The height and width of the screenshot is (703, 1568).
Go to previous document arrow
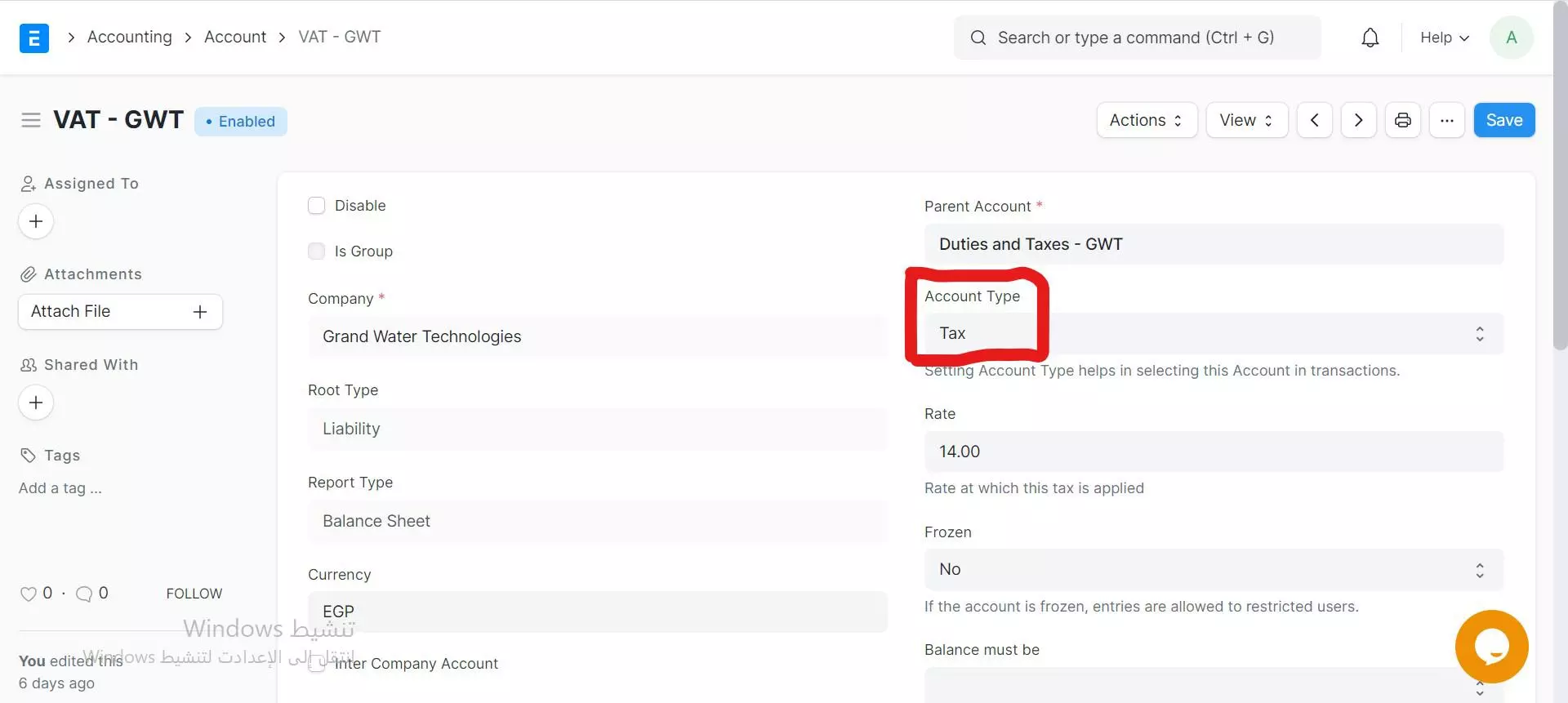(1315, 120)
